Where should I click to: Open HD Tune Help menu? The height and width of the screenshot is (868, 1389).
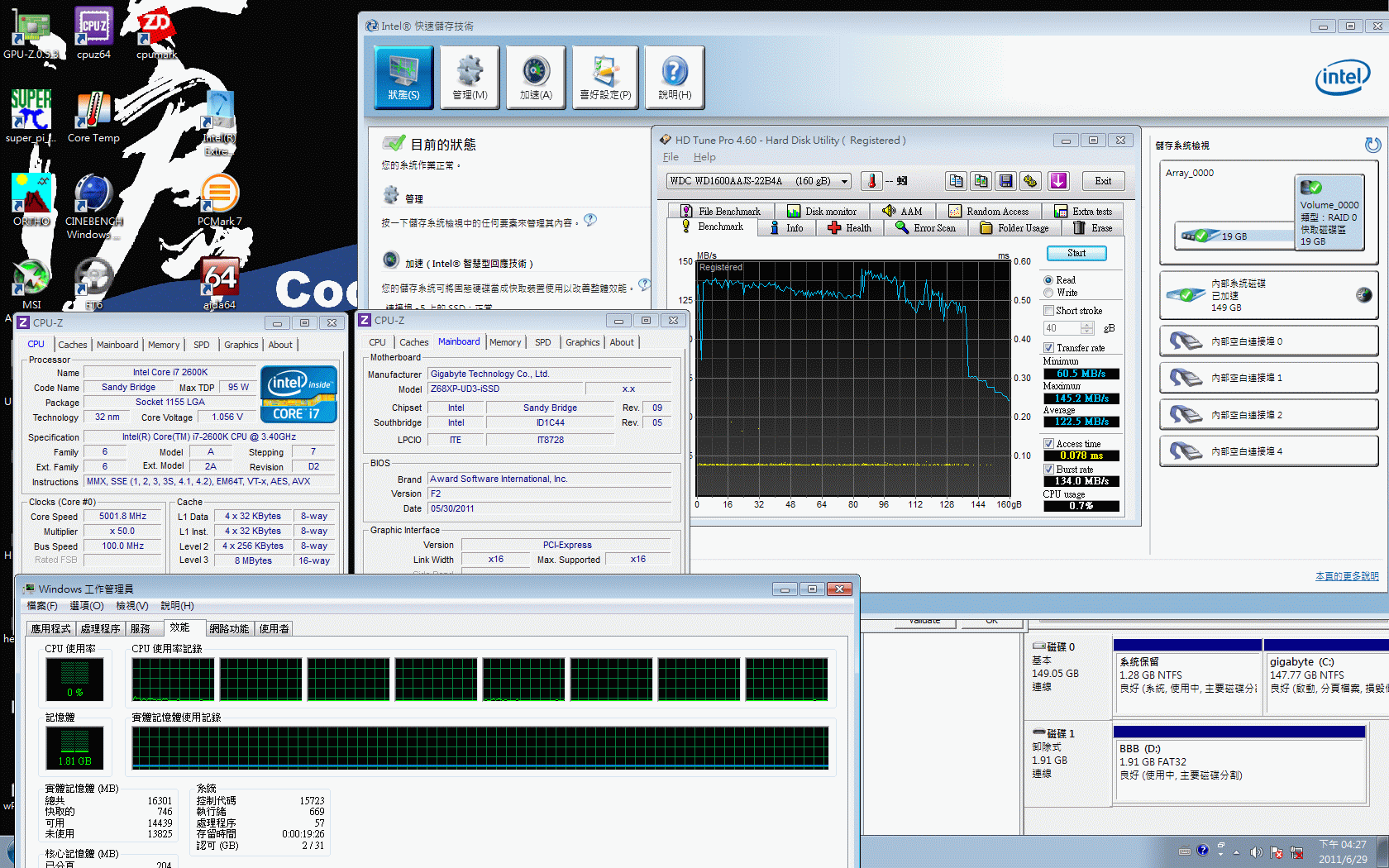704,157
